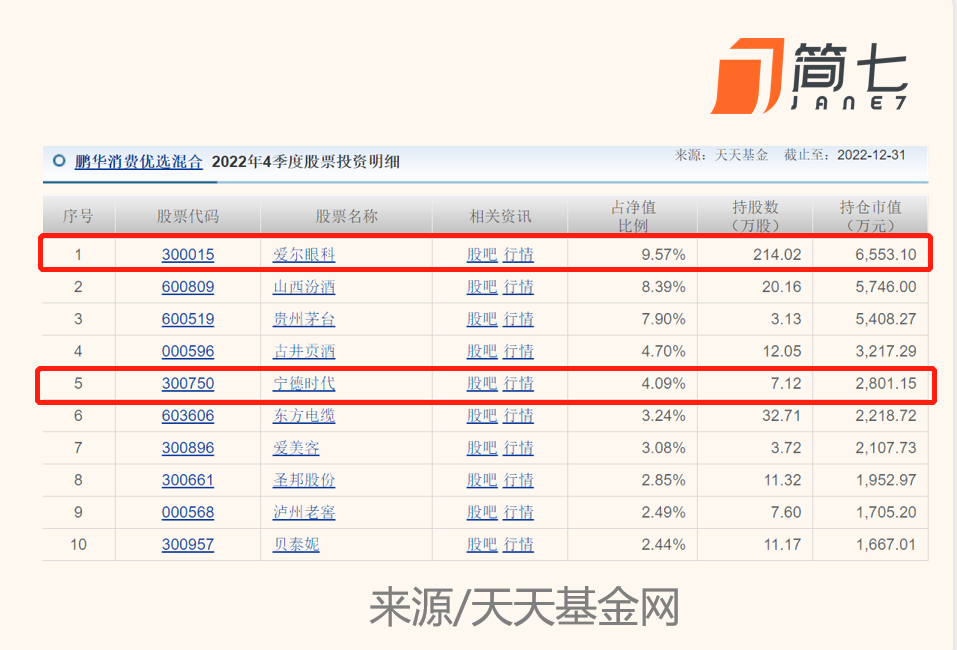This screenshot has width=957, height=650.
Task: Open 股吧 for 东方电缆 row
Action: [482, 416]
